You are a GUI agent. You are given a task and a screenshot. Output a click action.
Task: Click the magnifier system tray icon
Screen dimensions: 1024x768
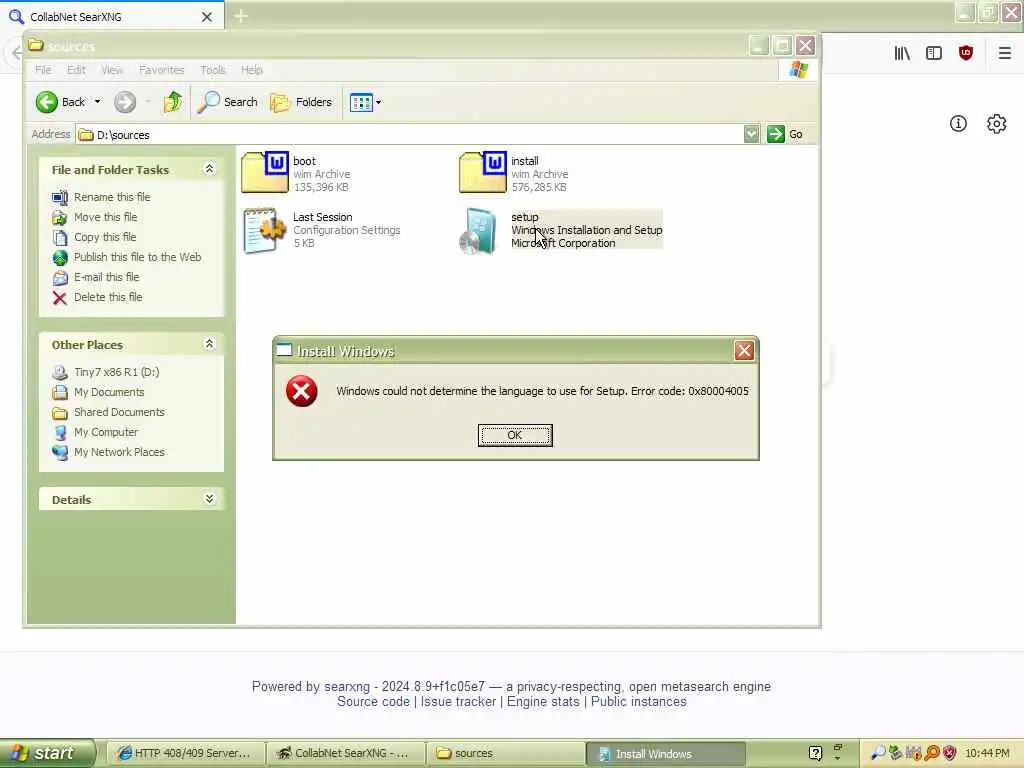point(878,753)
